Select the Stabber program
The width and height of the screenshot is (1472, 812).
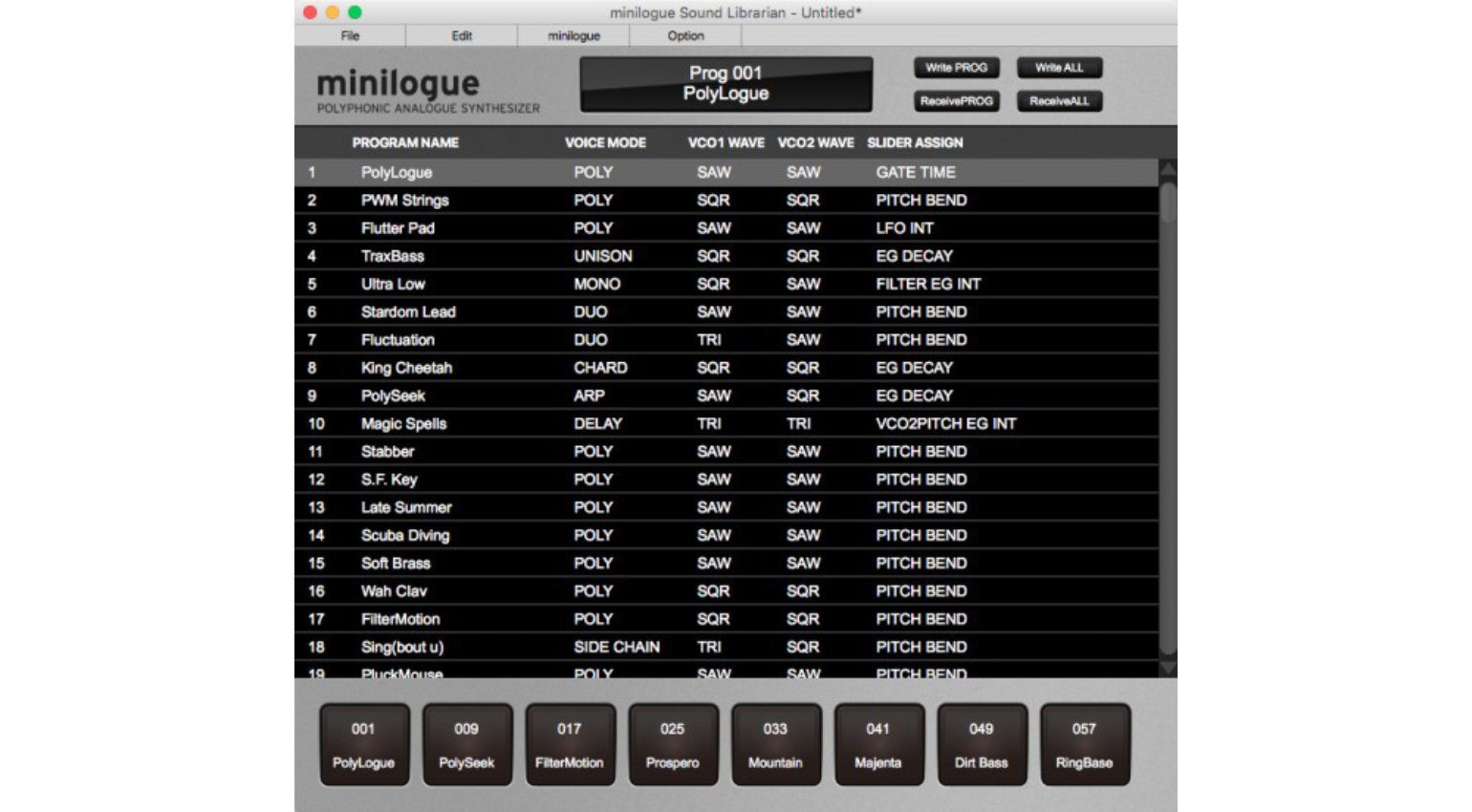pos(726,451)
